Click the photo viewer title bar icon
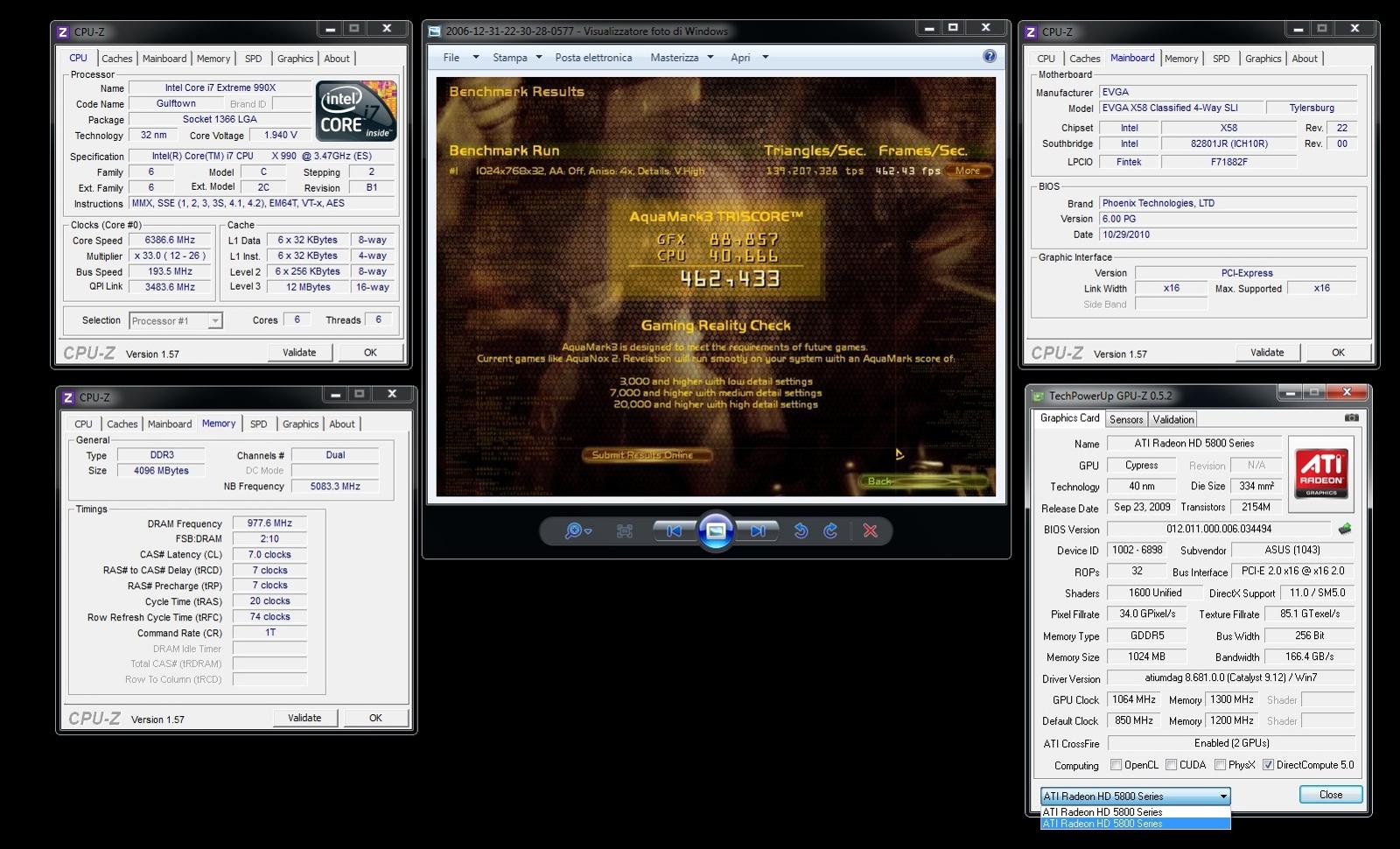 pyautogui.click(x=435, y=32)
